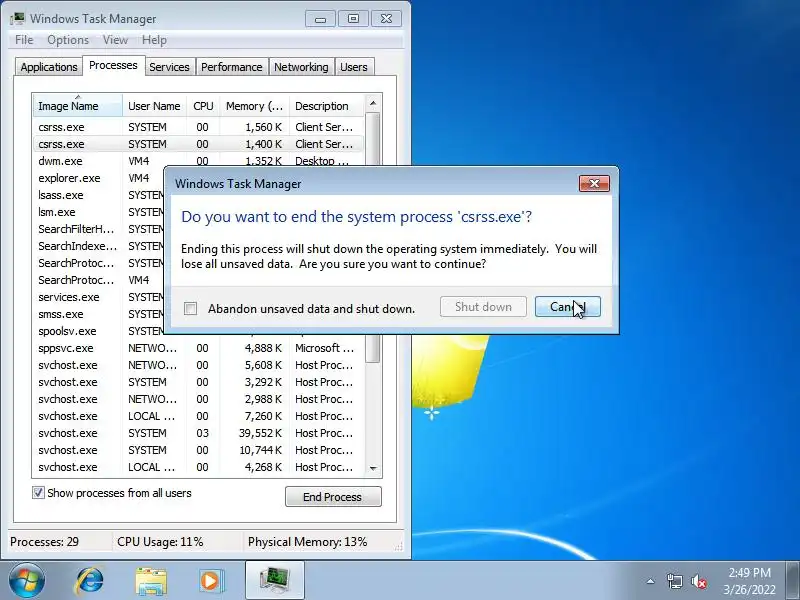Select svchost.exe row using 10,744 K

pyautogui.click(x=199, y=450)
